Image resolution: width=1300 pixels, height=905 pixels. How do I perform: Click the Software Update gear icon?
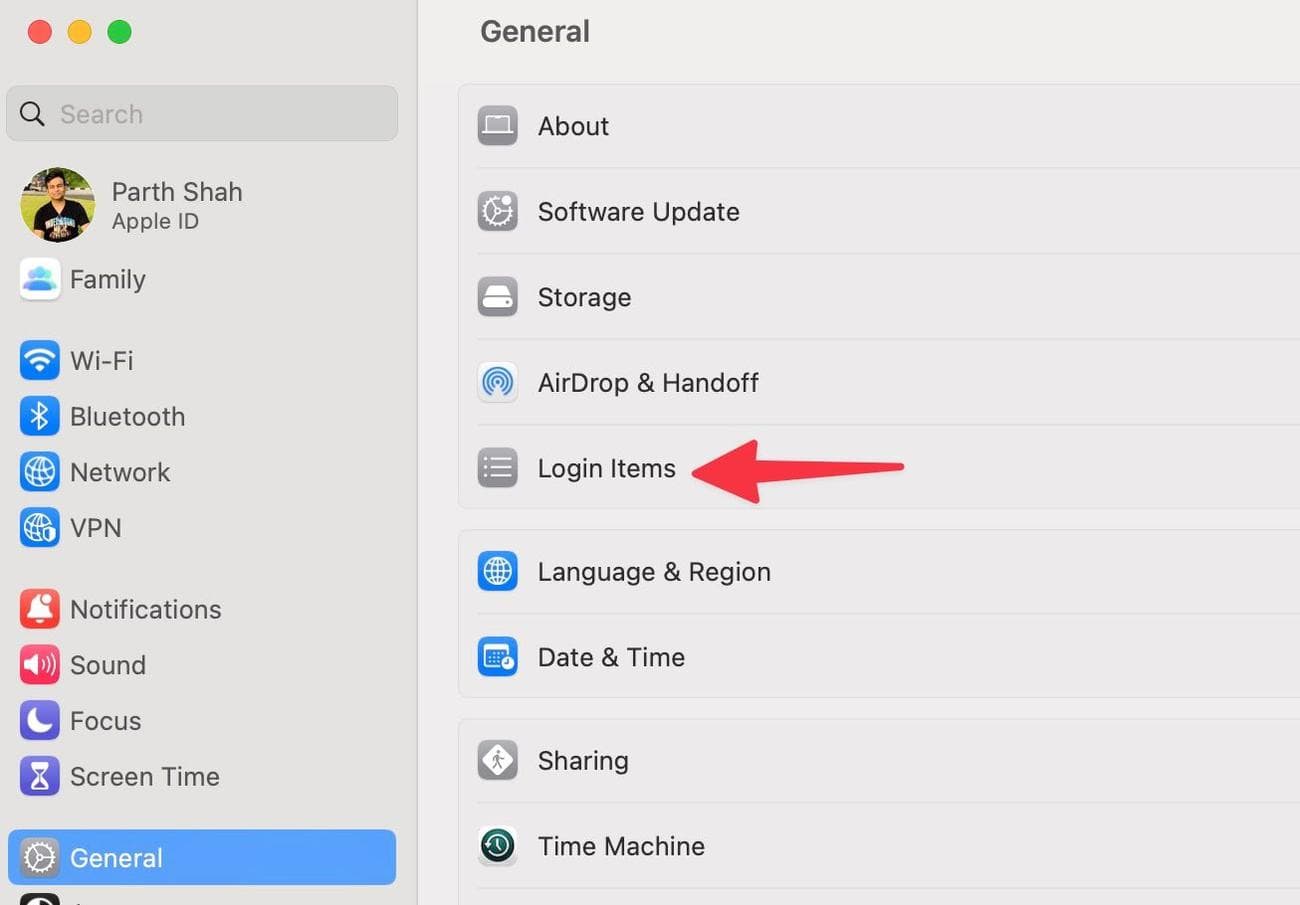497,211
